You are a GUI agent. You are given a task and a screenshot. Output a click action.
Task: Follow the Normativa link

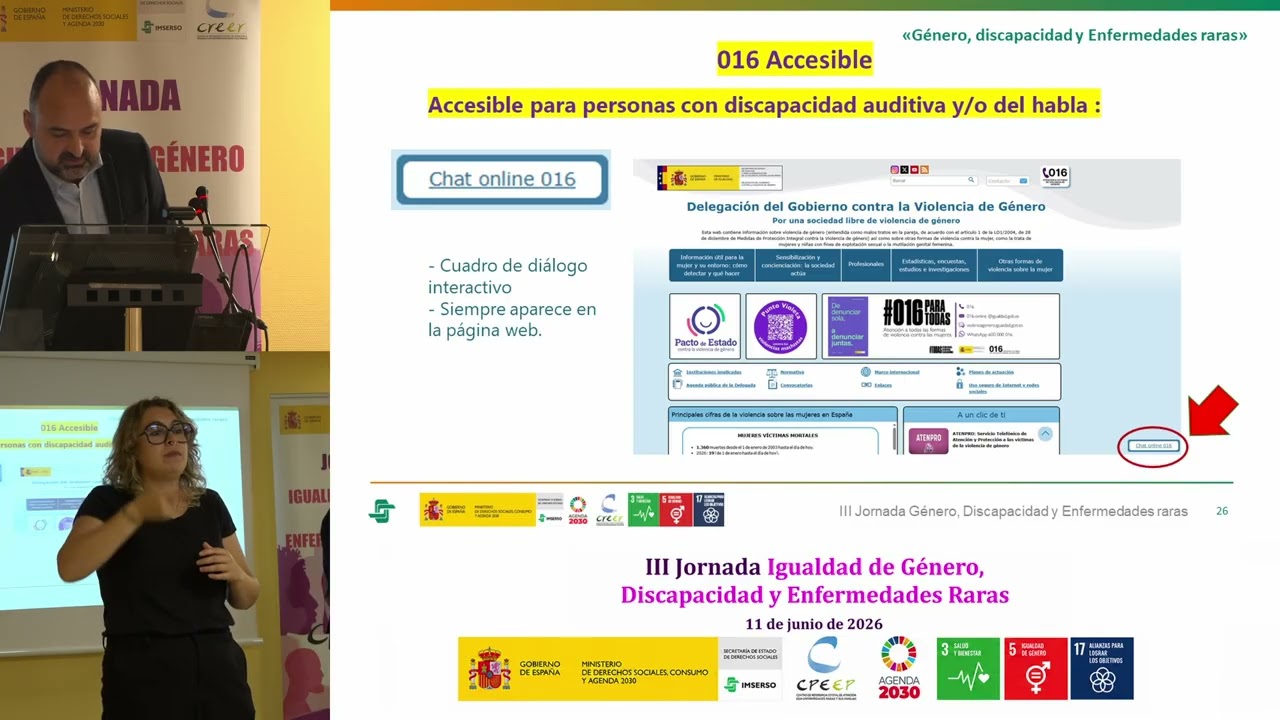(x=792, y=372)
